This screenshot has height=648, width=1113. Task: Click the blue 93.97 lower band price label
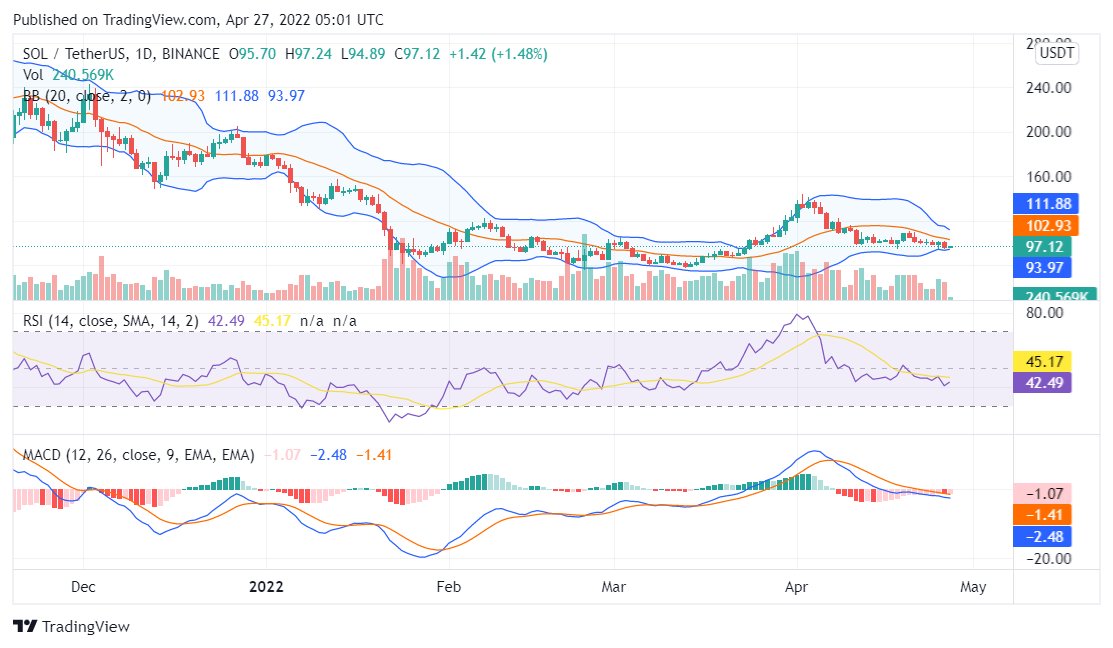[1043, 267]
